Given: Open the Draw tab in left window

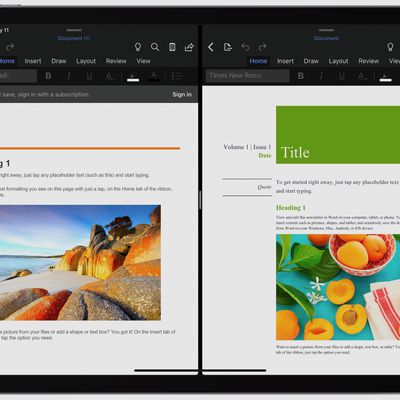Looking at the screenshot, I should (59, 61).
